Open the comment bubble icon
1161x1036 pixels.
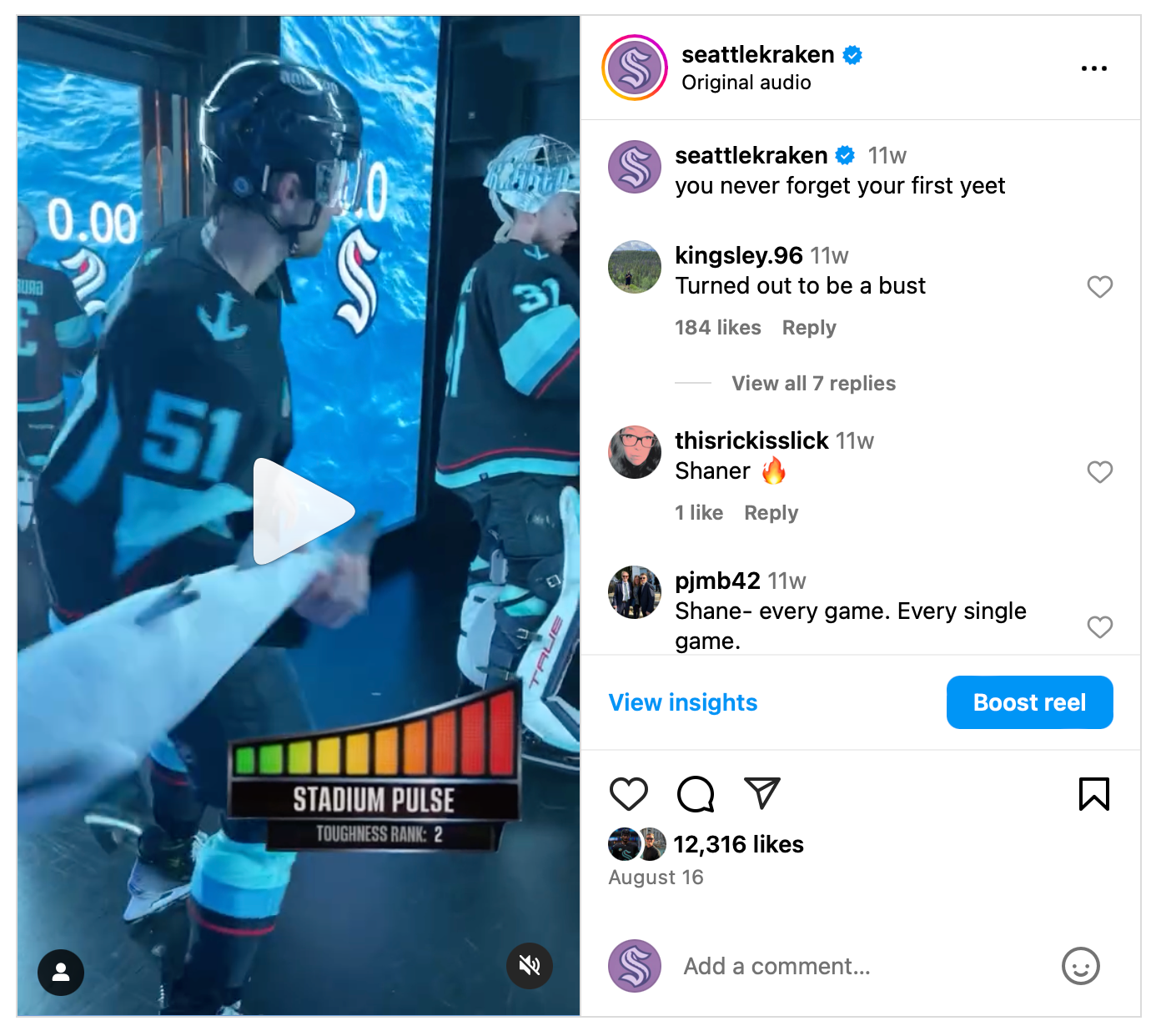tap(696, 794)
